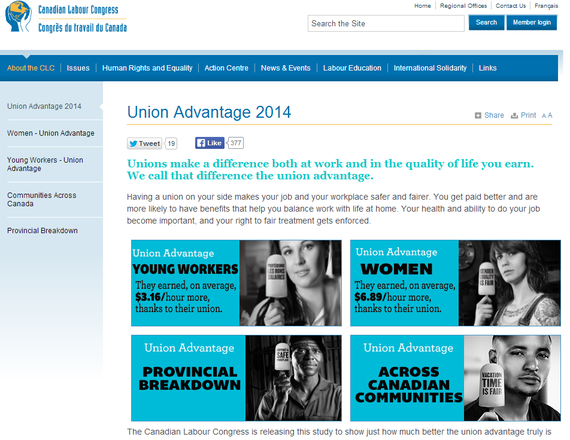The height and width of the screenshot is (440, 570).
Task: Open the Provincial Breakdown banner image
Action: click(236, 378)
